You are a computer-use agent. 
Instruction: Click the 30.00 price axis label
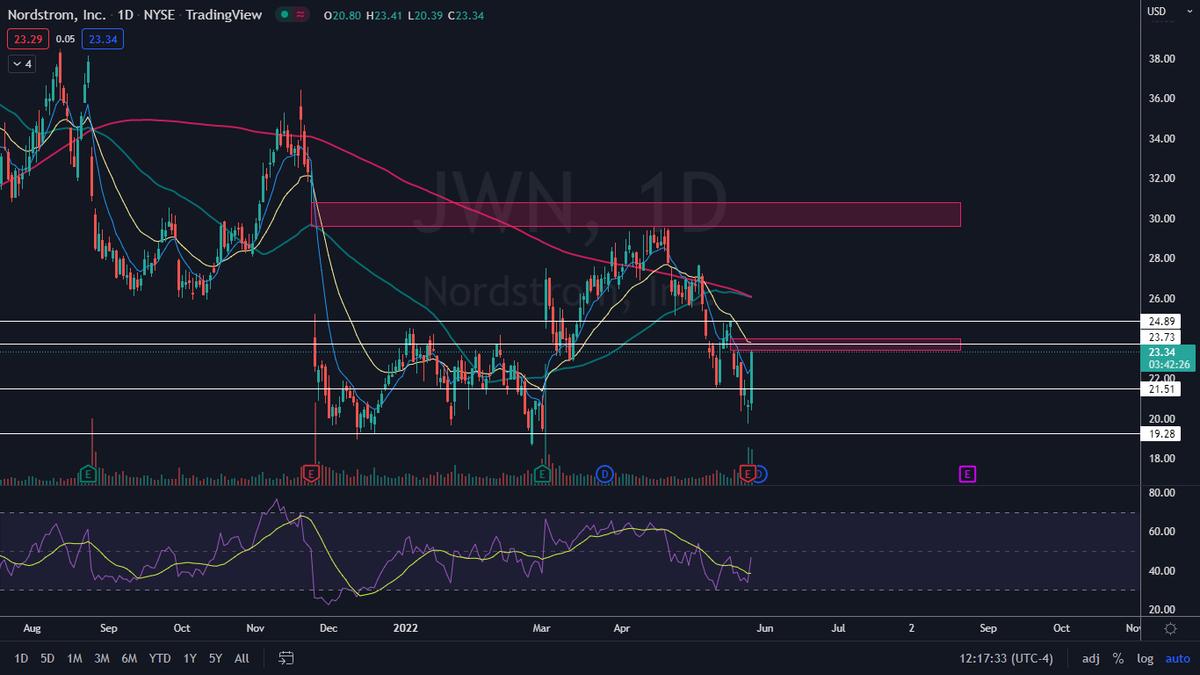[x=1161, y=219]
